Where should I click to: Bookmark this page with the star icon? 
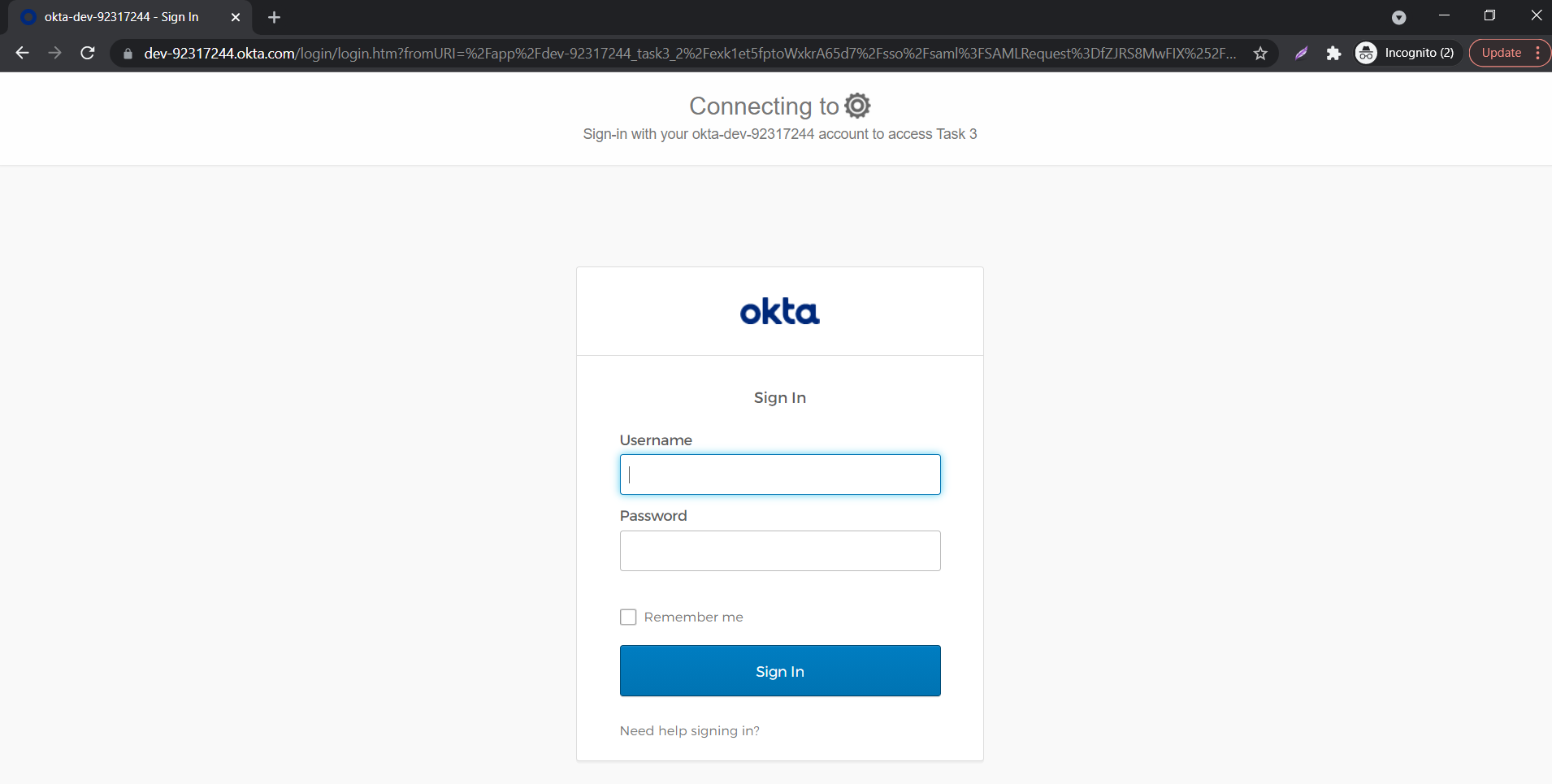pyautogui.click(x=1259, y=53)
